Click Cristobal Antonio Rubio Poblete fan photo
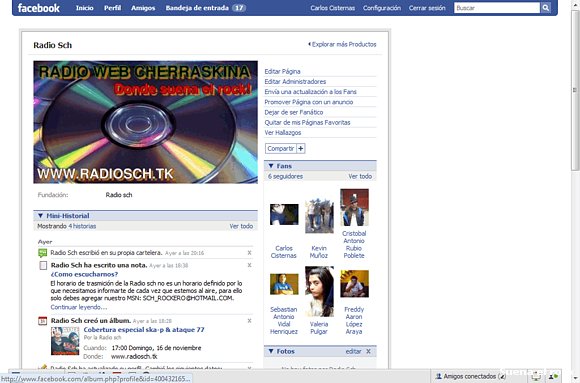 pos(354,207)
